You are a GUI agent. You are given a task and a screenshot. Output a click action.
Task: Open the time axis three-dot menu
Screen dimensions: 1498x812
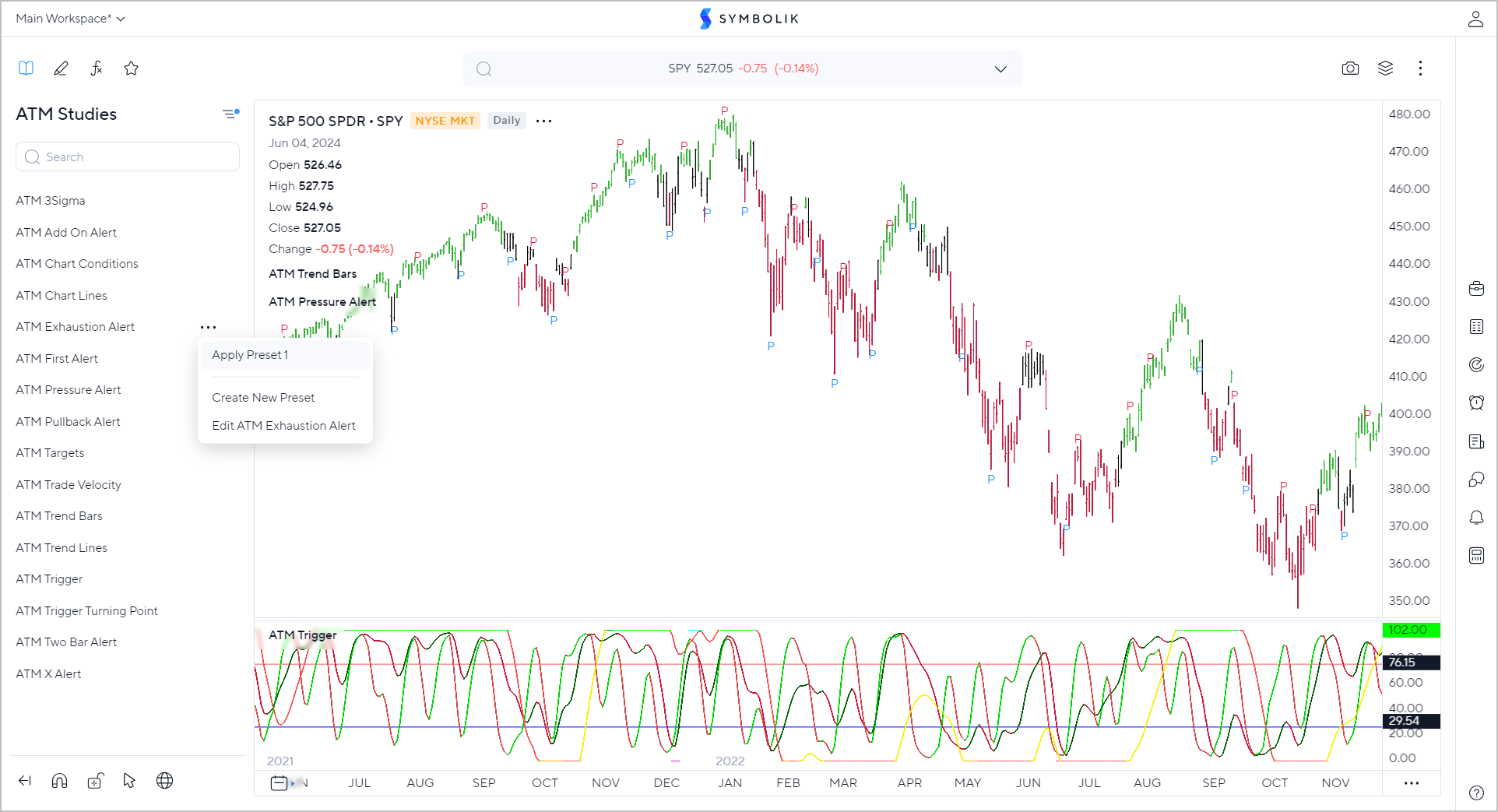tap(1412, 783)
